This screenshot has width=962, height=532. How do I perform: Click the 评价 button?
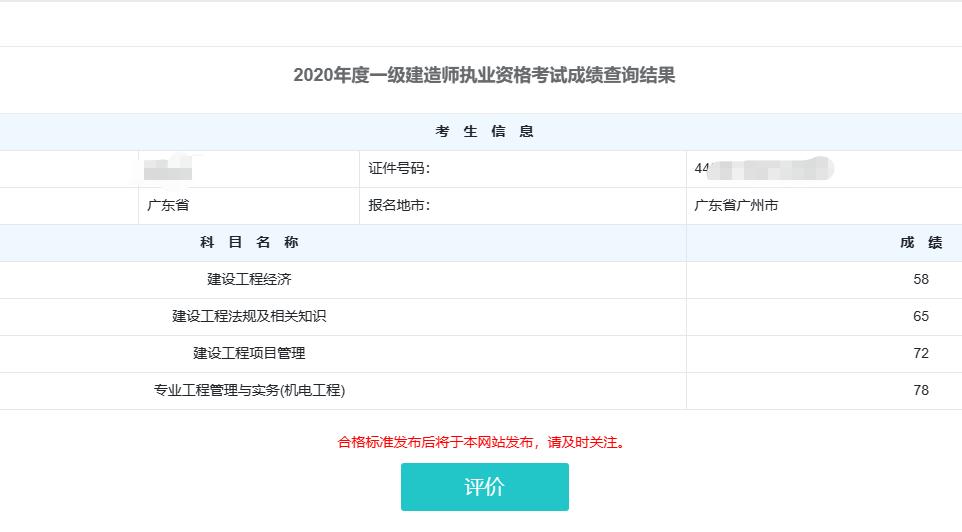(485, 487)
